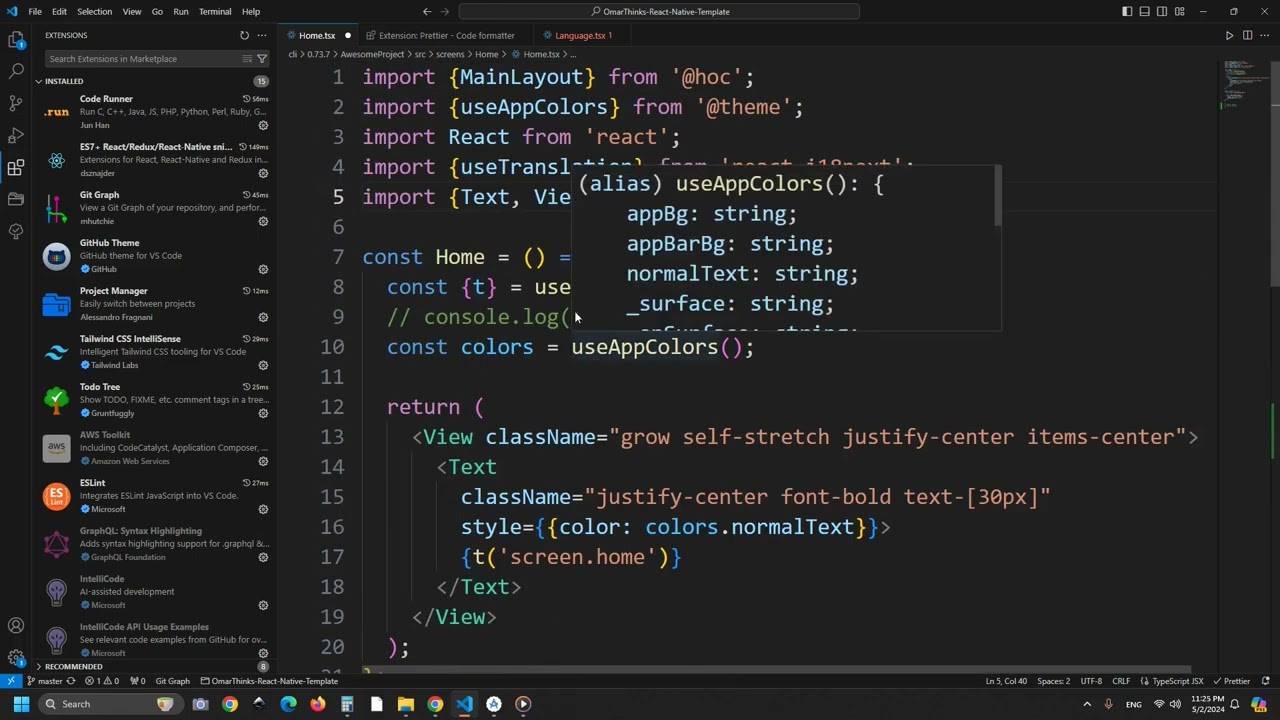Screen dimensions: 1280x720
Task: Open errors and warnings count
Action: click(104, 681)
